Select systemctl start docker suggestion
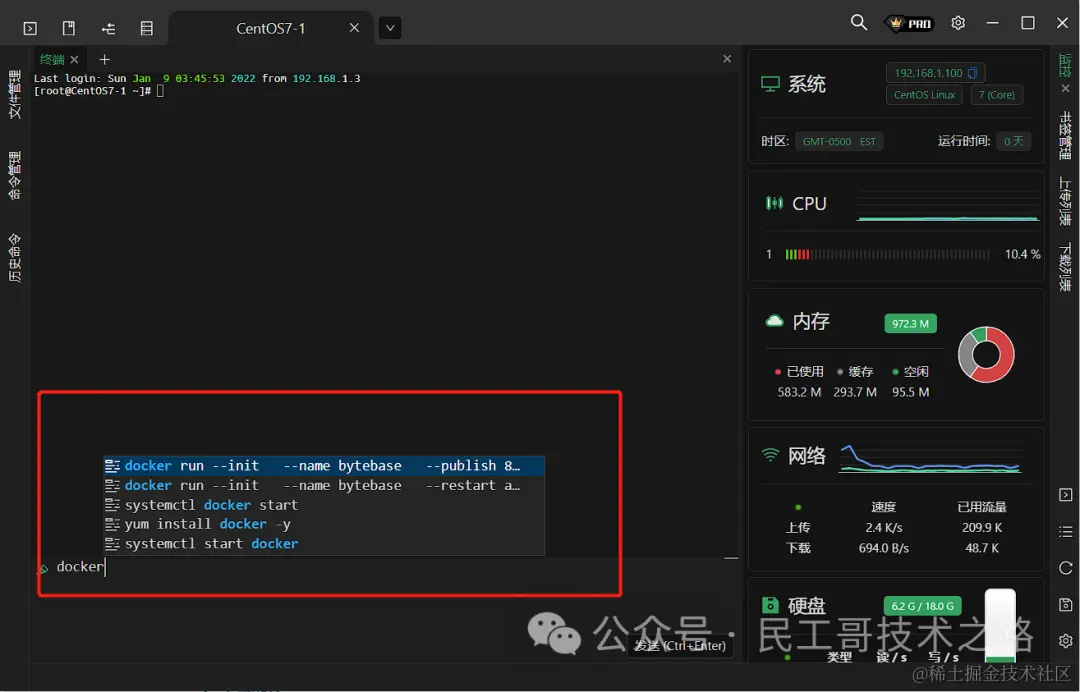This screenshot has width=1080, height=692. [324, 544]
